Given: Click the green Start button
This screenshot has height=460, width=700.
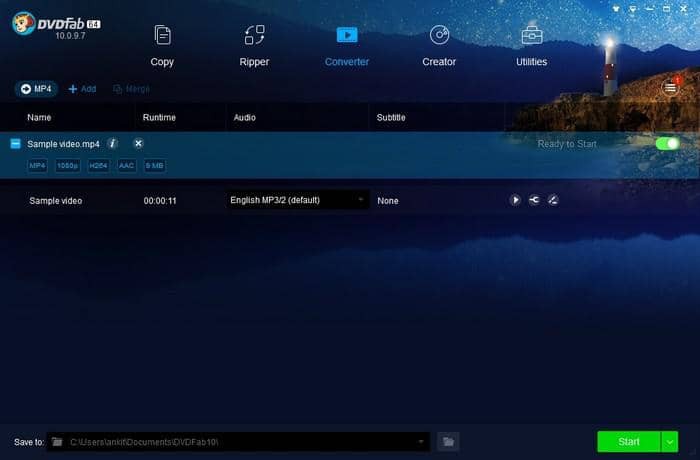Looking at the screenshot, I should point(628,441).
